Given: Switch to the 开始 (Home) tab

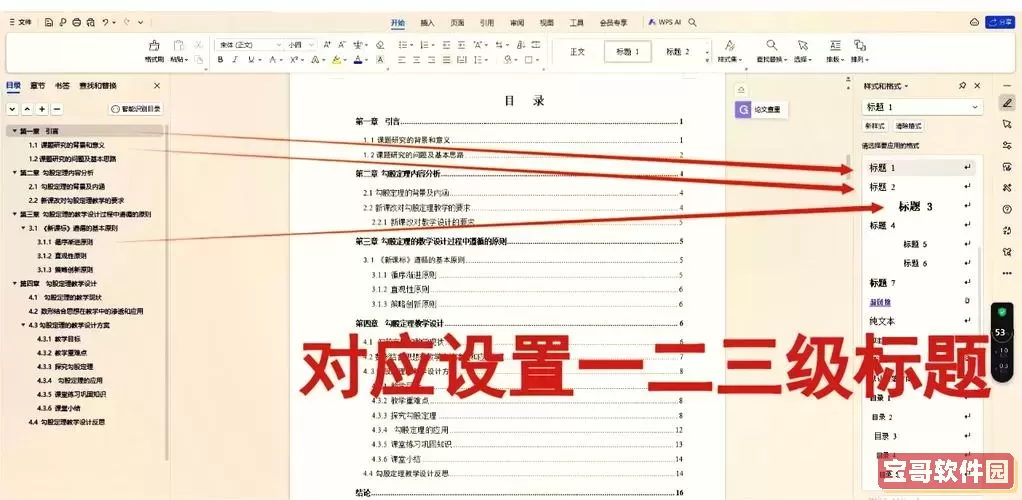Looking at the screenshot, I should 398,22.
